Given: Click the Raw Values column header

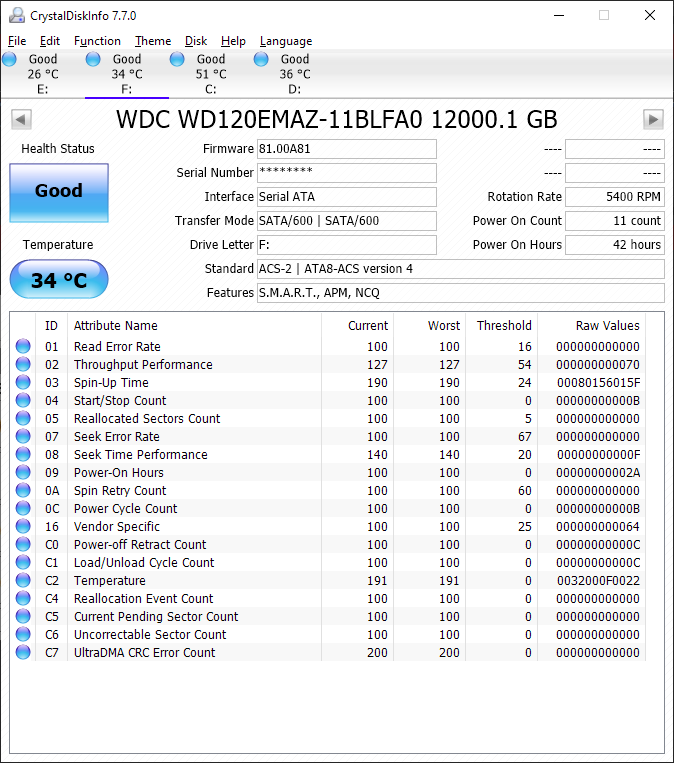Looking at the screenshot, I should [607, 325].
